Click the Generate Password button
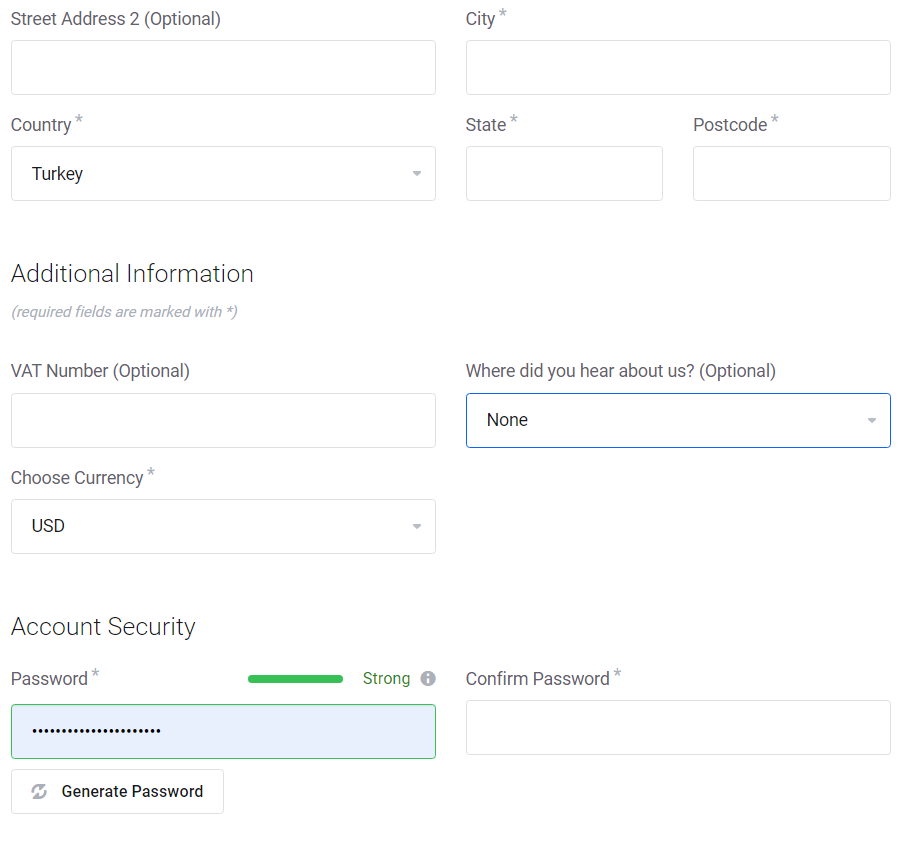Viewport: 916px width, 842px height. click(117, 791)
